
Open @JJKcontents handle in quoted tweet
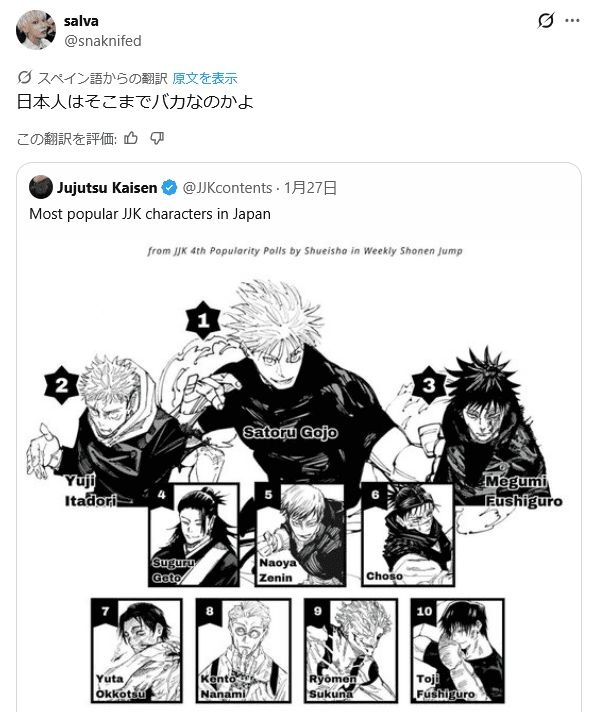tap(227, 188)
